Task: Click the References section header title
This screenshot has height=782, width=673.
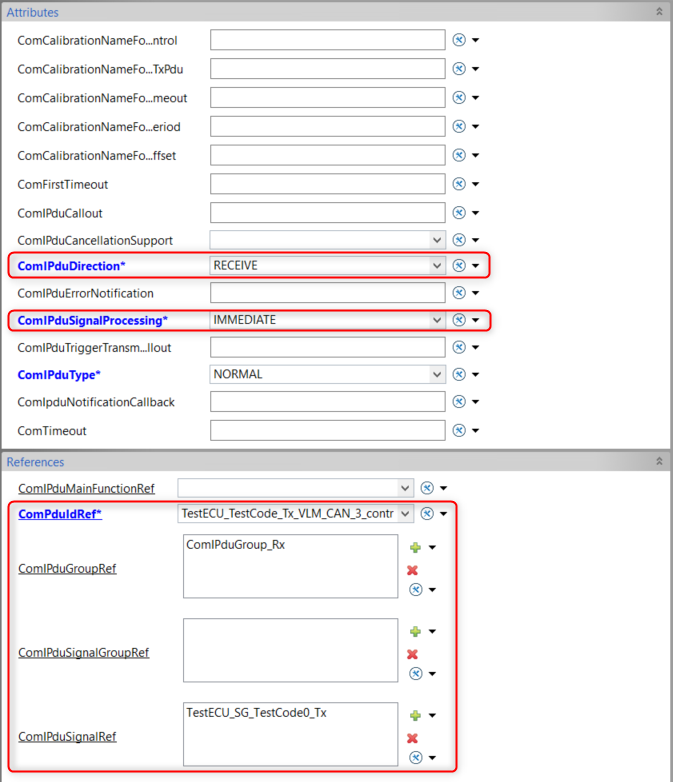Action: point(35,462)
